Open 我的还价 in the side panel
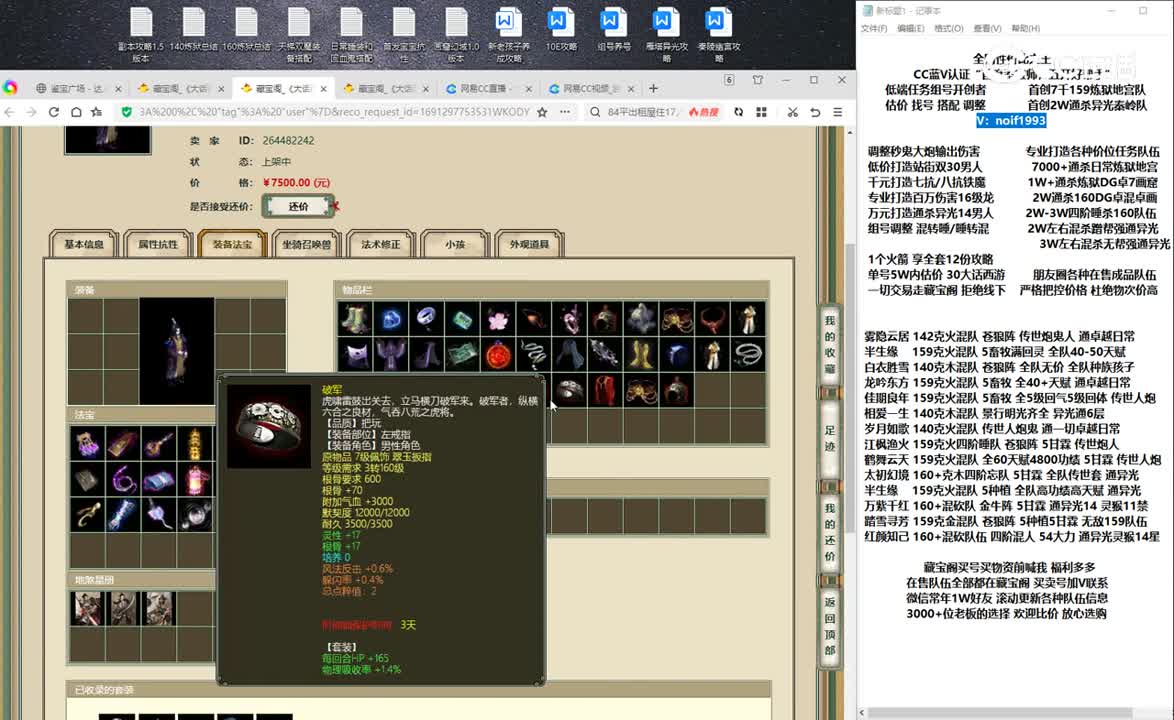The height and width of the screenshot is (720, 1174). (830, 532)
